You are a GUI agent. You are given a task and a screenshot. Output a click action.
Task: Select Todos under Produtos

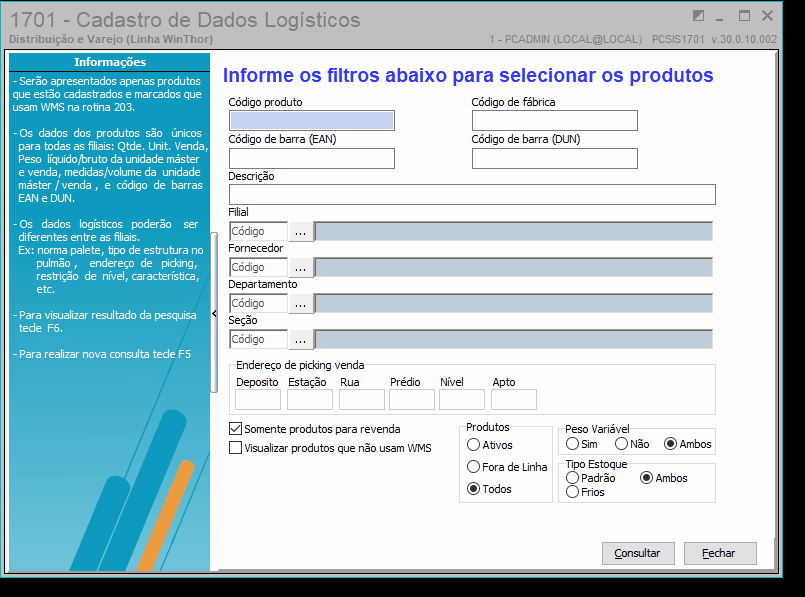(x=473, y=489)
